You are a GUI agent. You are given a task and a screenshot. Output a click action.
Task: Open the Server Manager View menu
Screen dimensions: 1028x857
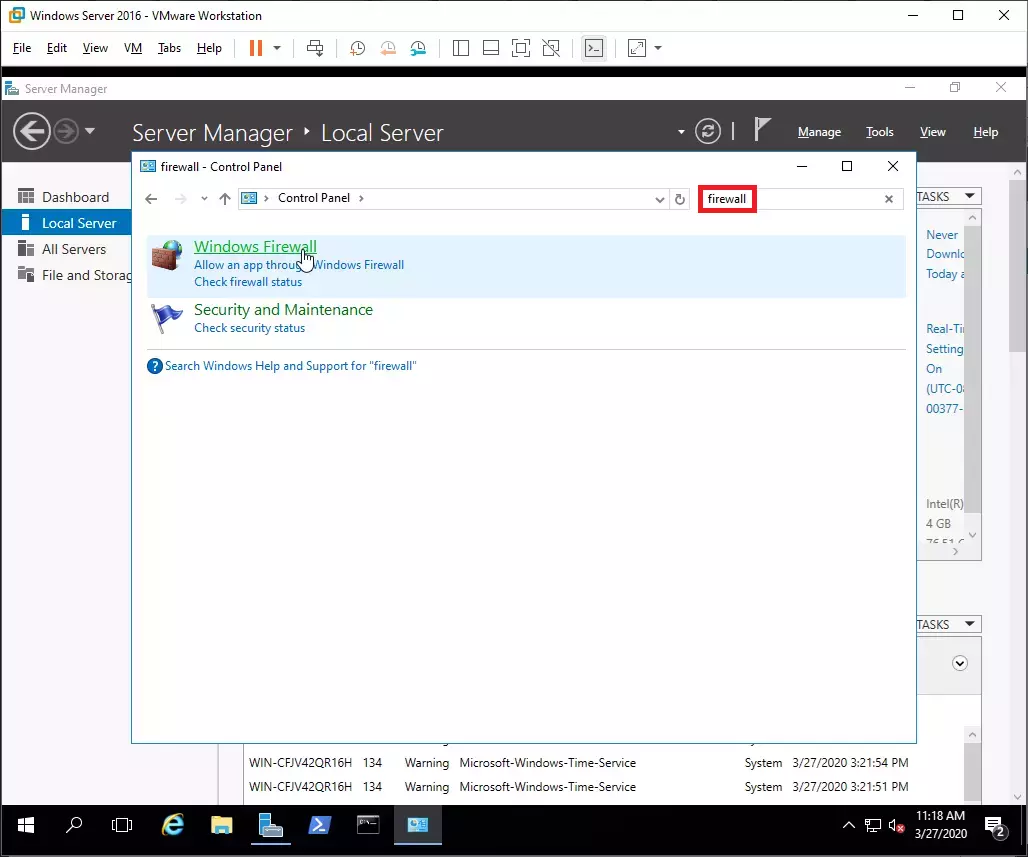[933, 132]
